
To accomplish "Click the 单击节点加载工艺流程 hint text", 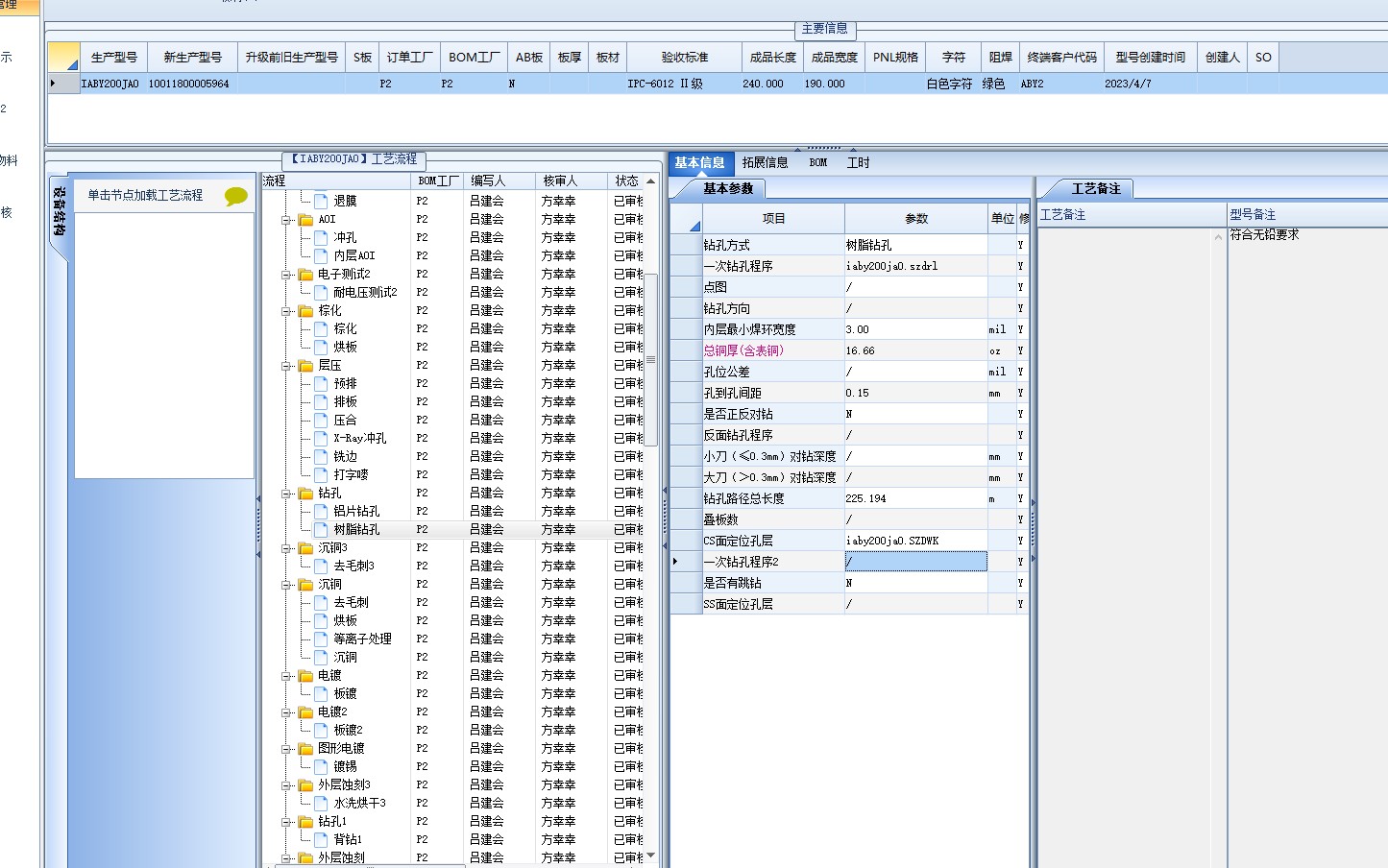I will [x=145, y=195].
